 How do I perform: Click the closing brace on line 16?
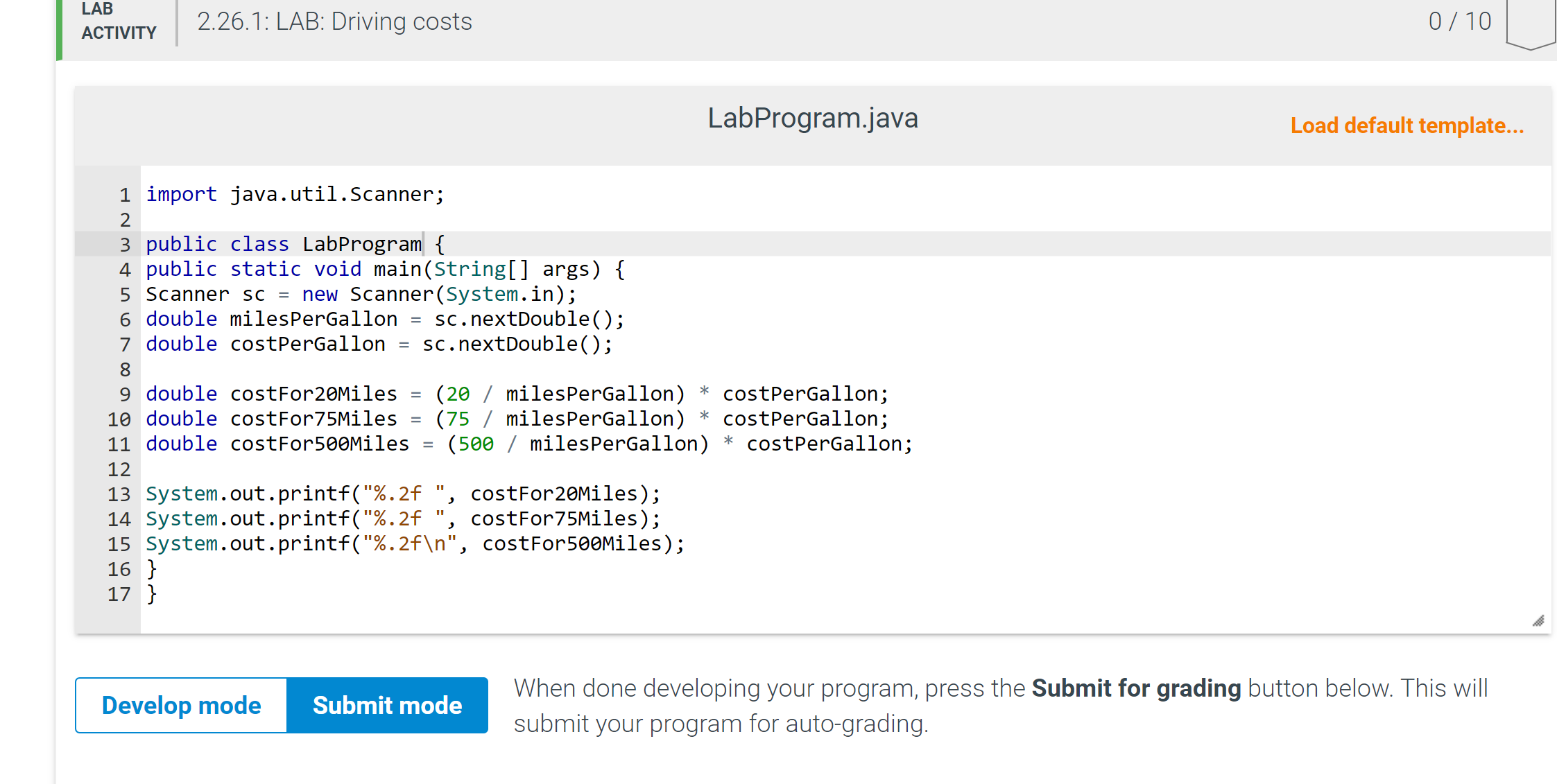pyautogui.click(x=151, y=568)
